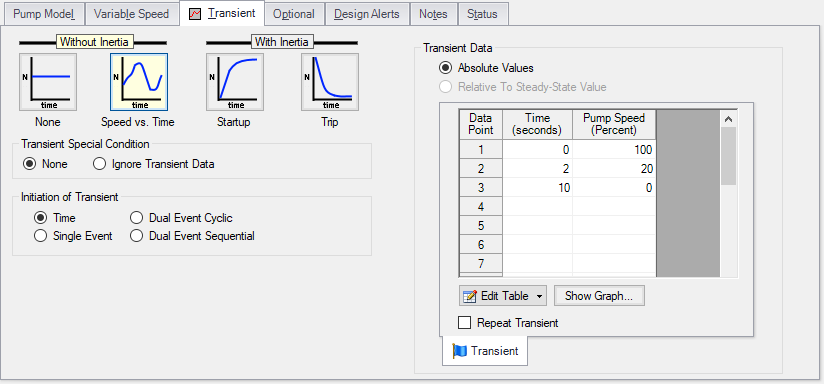Enable the Repeat Transient checkbox
The height and width of the screenshot is (384, 824).
coord(465,323)
